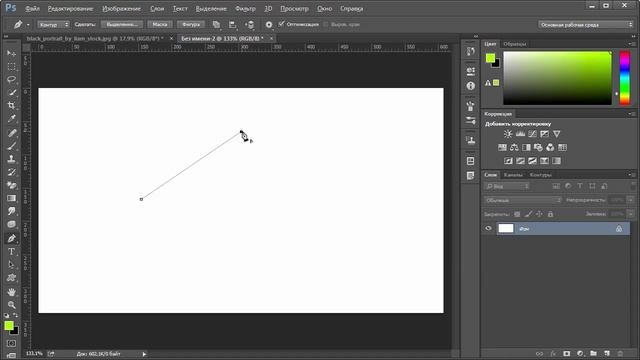Toggle lock position of layer
The image size is (640, 360).
coord(539,214)
